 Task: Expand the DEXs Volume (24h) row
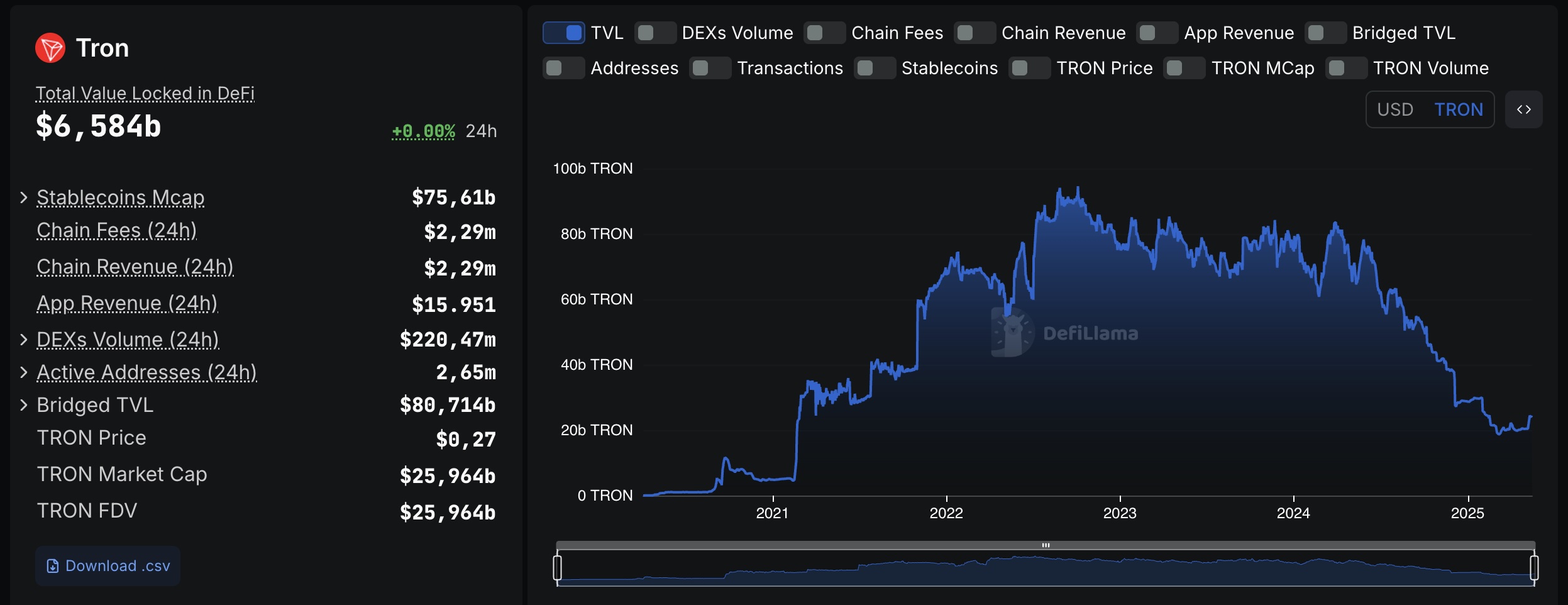point(24,340)
